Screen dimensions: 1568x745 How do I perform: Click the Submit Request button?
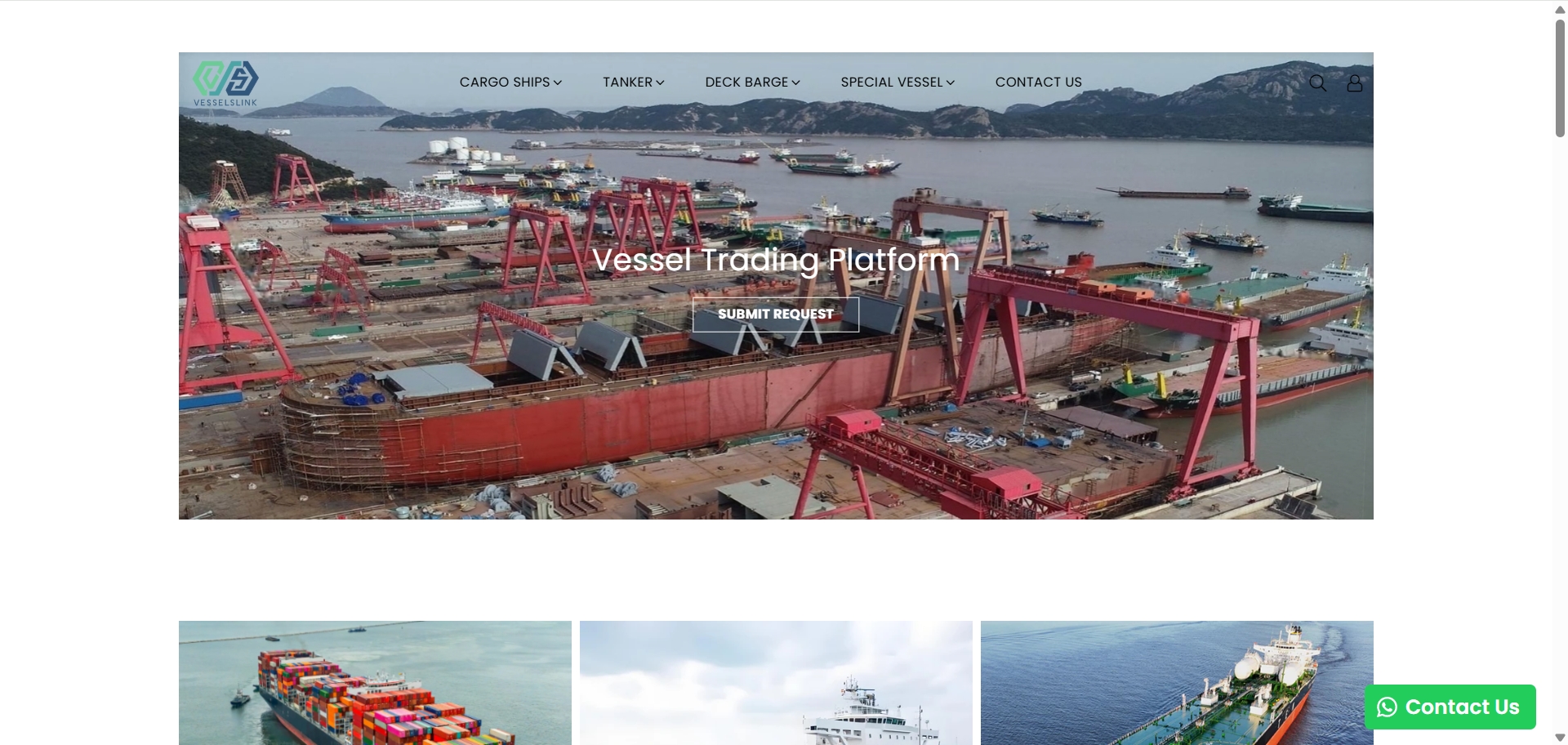[776, 315]
